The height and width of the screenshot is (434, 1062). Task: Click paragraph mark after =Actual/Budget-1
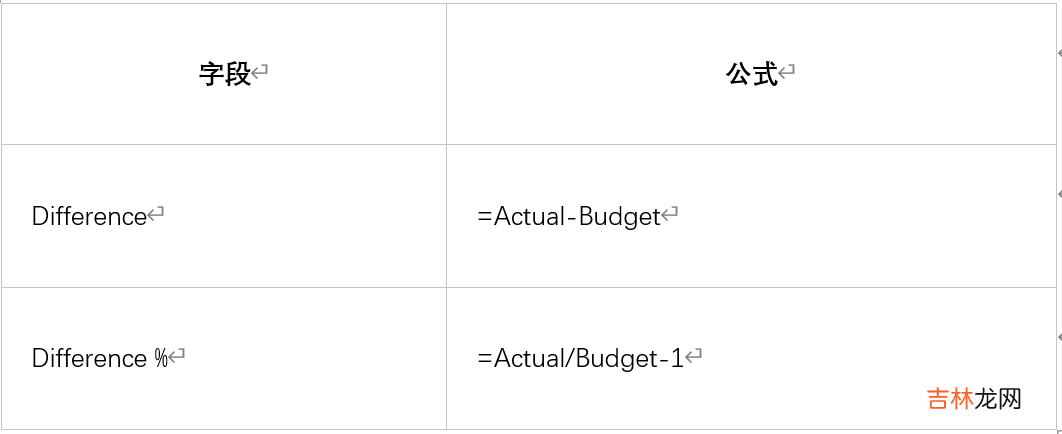[695, 357]
